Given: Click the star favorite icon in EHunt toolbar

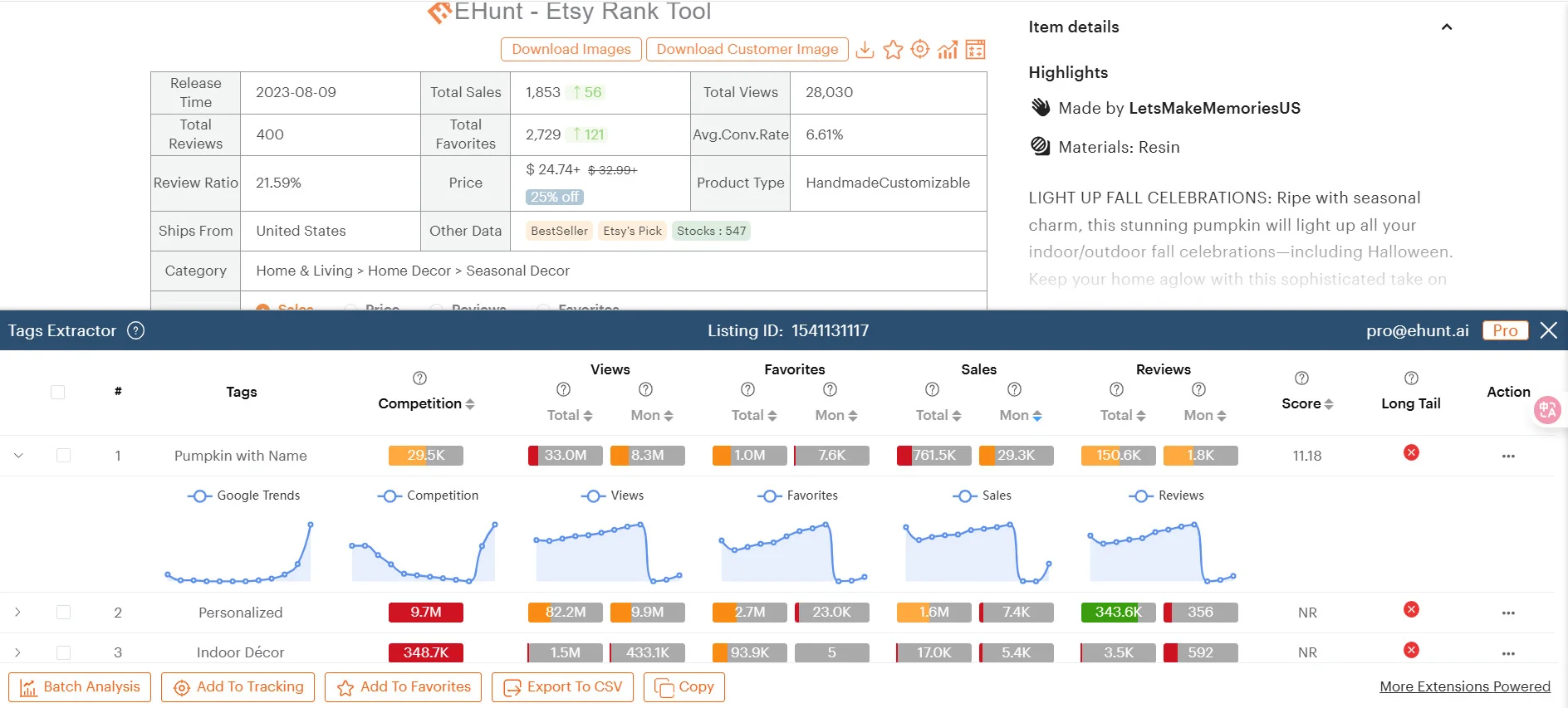Looking at the screenshot, I should click(893, 50).
